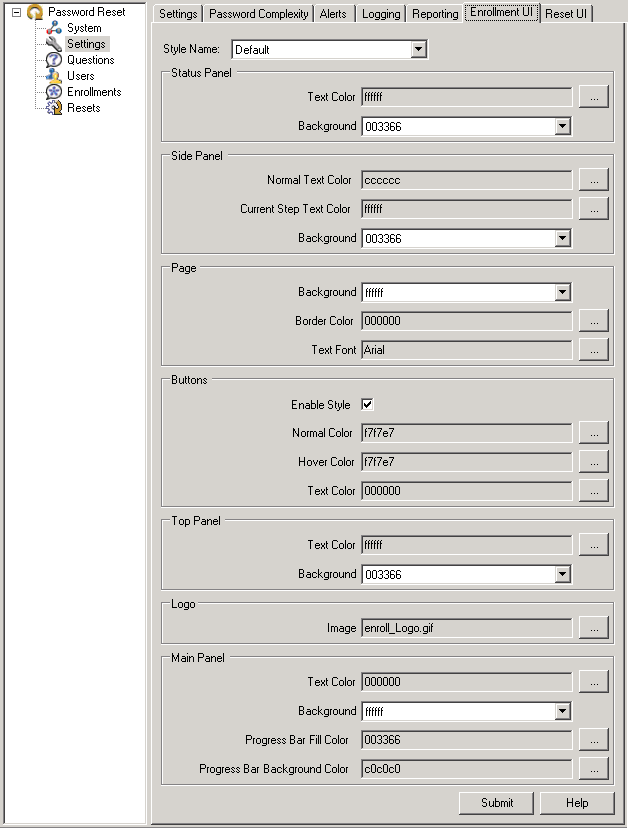Screen dimensions: 628x828
Task: Click Buttons Text Color field 000000
Action: click(466, 491)
